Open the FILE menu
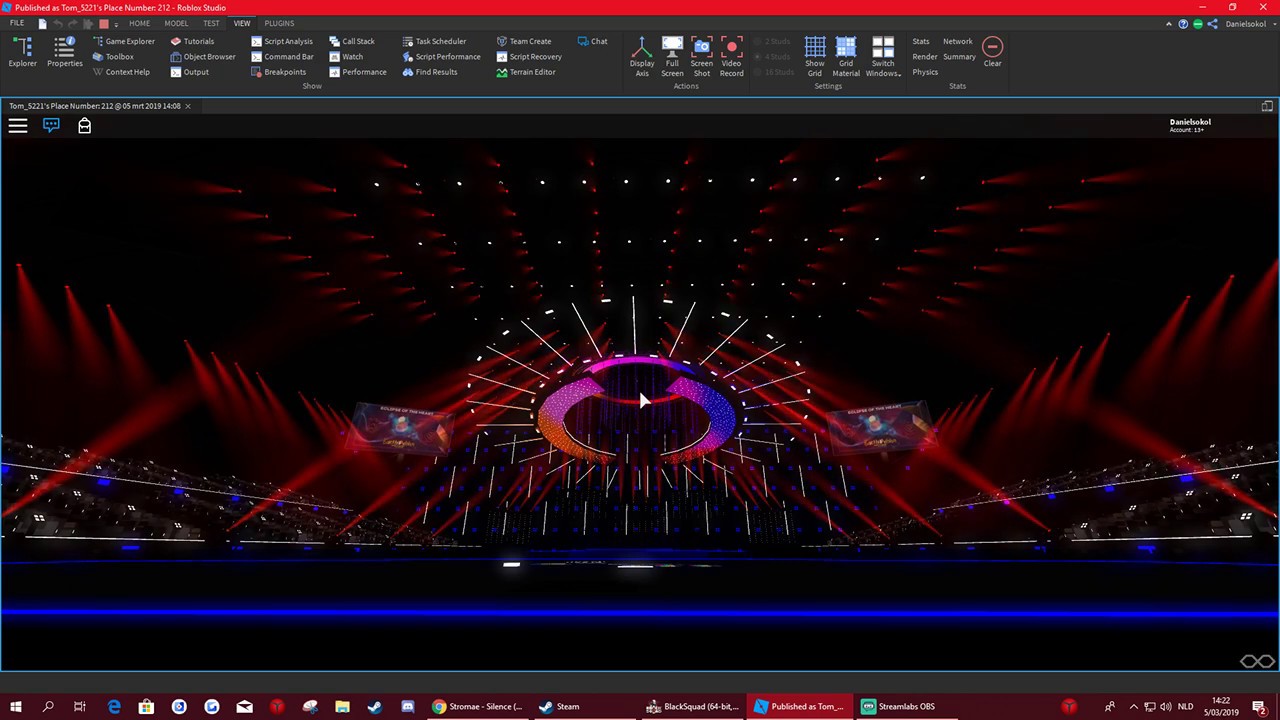The height and width of the screenshot is (720, 1280). coord(17,23)
